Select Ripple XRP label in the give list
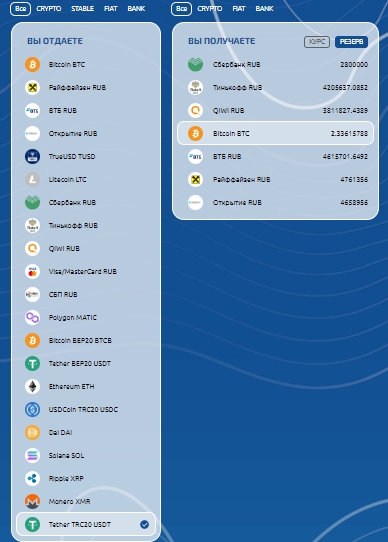Viewport: 388px width, 542px height. [66, 478]
